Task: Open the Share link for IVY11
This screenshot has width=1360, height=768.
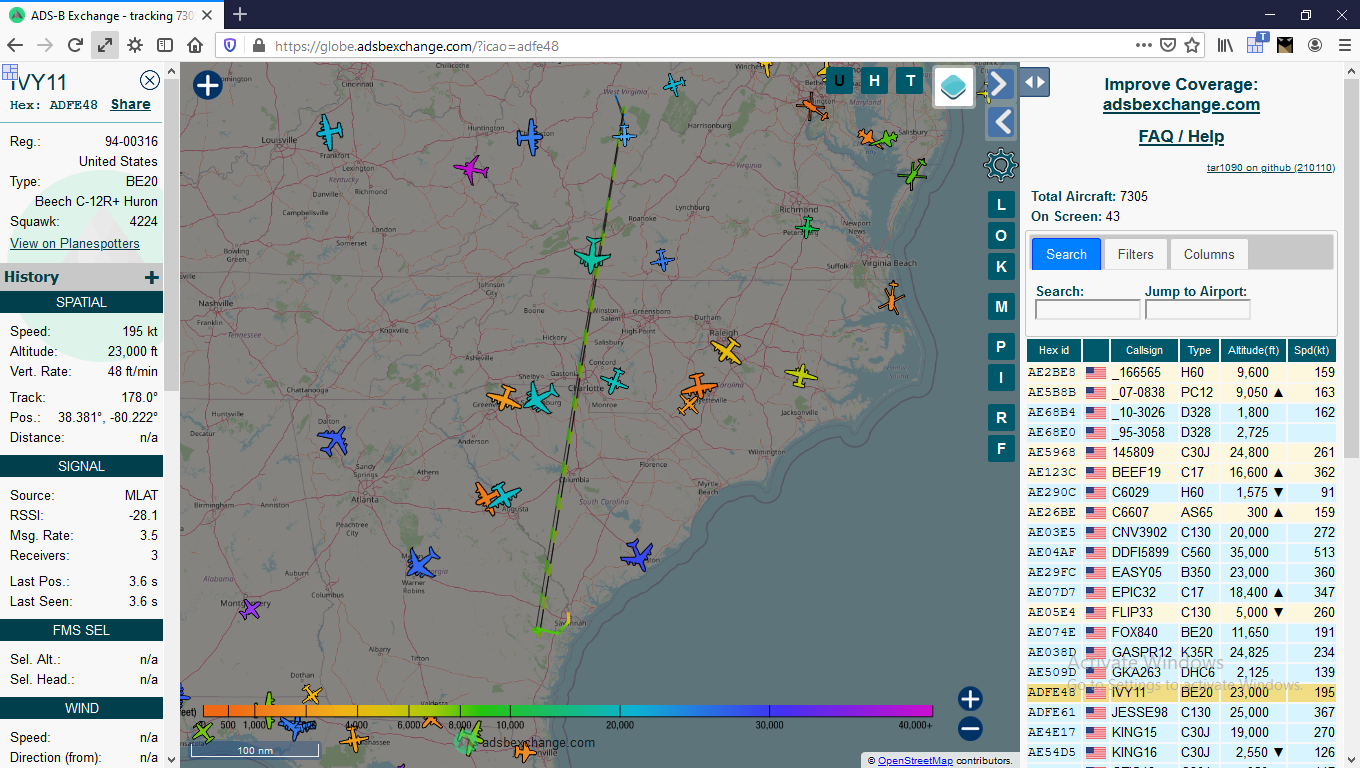Action: point(131,104)
